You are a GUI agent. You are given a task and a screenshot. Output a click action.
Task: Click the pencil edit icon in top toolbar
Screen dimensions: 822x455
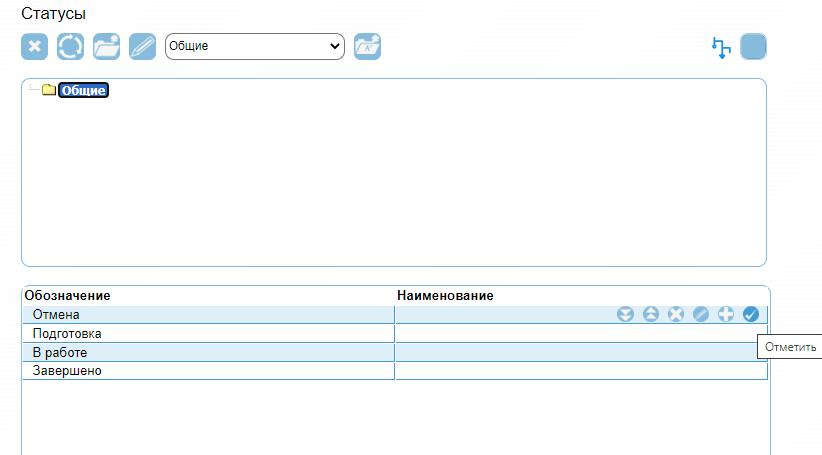142,47
